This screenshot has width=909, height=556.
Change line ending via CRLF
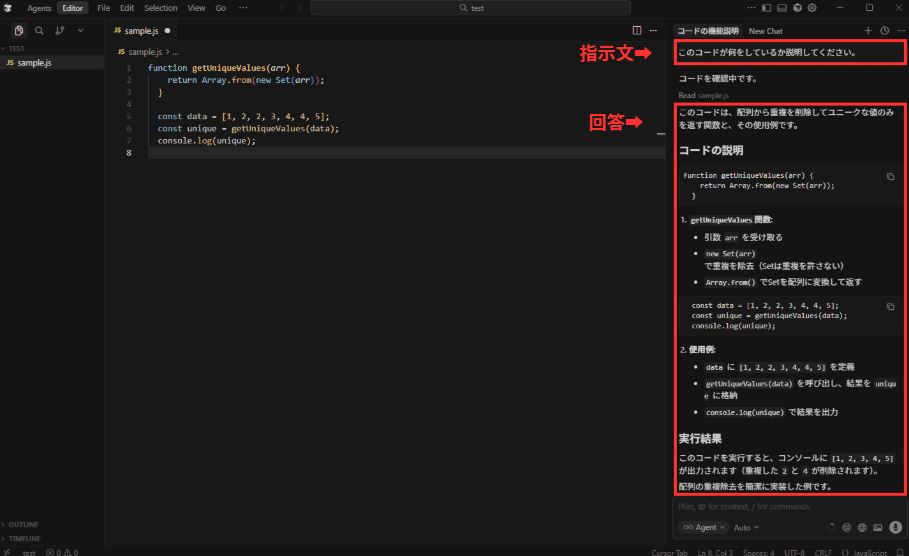(823, 553)
